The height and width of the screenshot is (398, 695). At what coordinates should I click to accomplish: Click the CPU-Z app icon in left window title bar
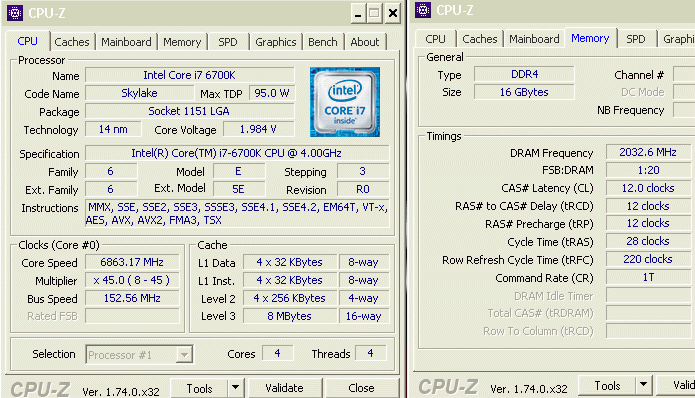(x=15, y=13)
